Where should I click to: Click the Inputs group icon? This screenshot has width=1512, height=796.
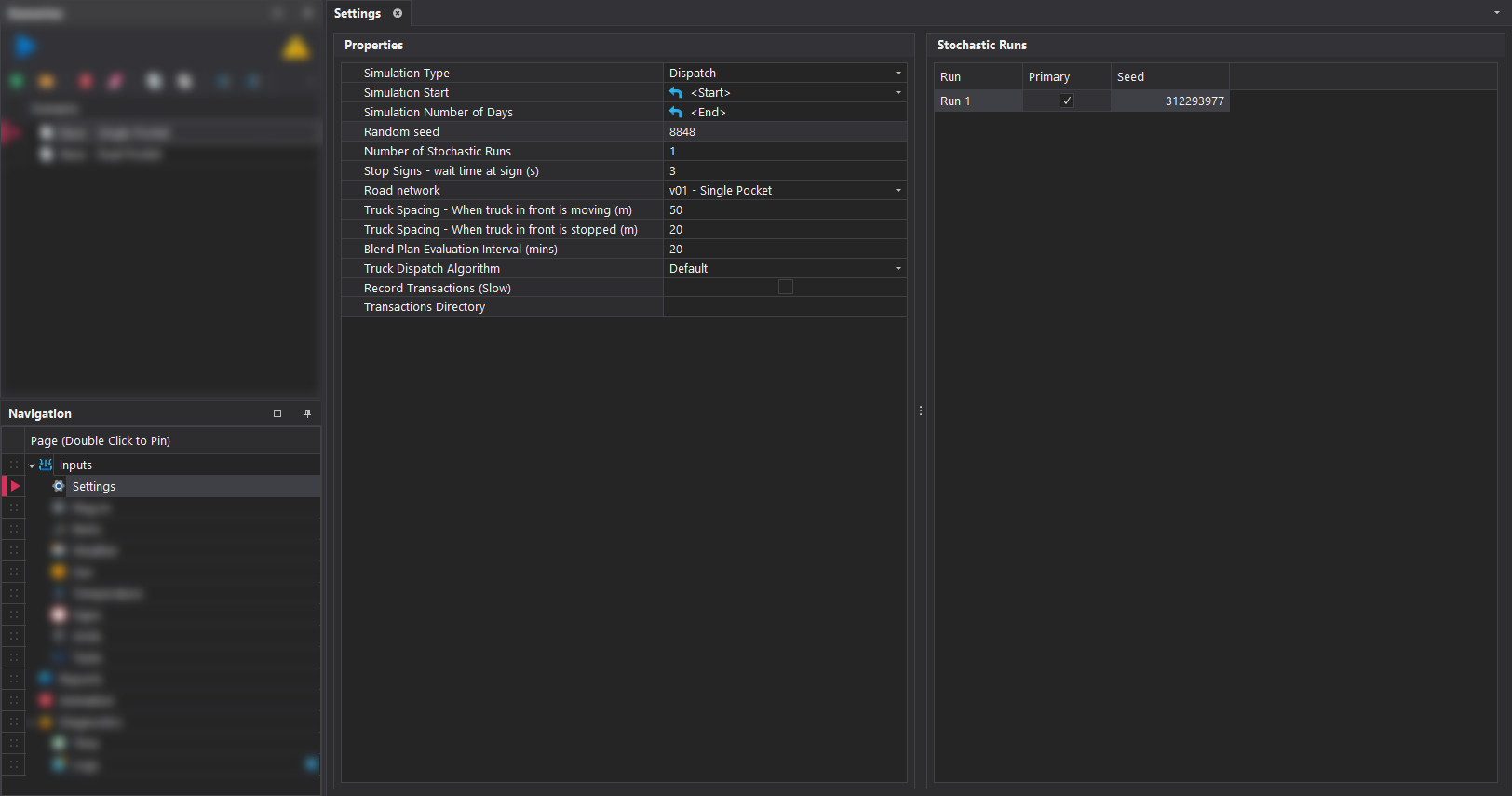[x=46, y=465]
